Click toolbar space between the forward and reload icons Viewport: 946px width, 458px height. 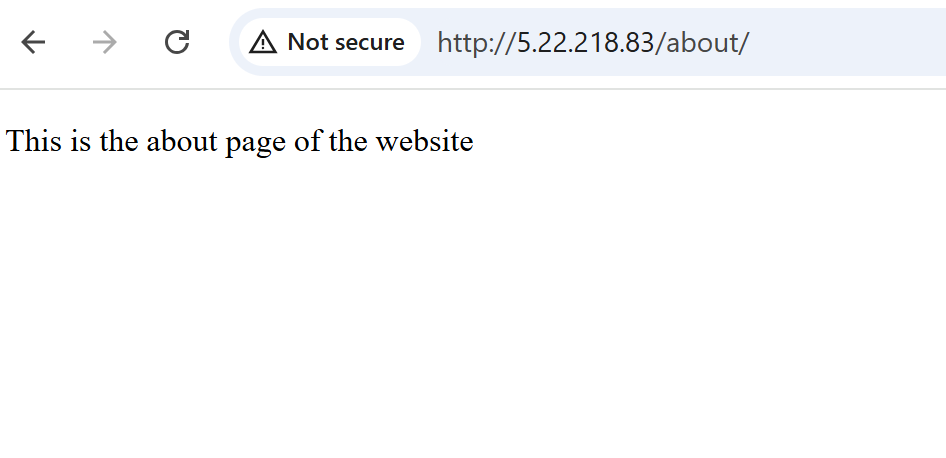tap(141, 42)
